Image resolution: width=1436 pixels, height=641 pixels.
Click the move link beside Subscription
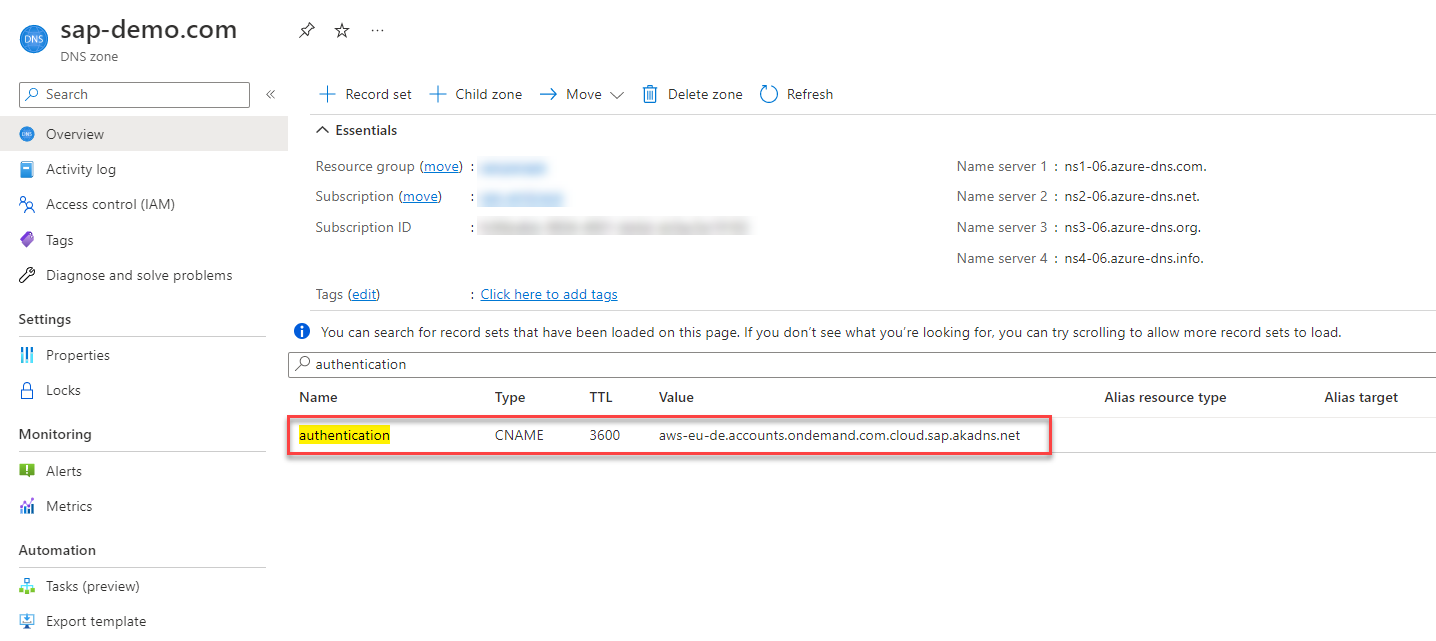tap(420, 196)
